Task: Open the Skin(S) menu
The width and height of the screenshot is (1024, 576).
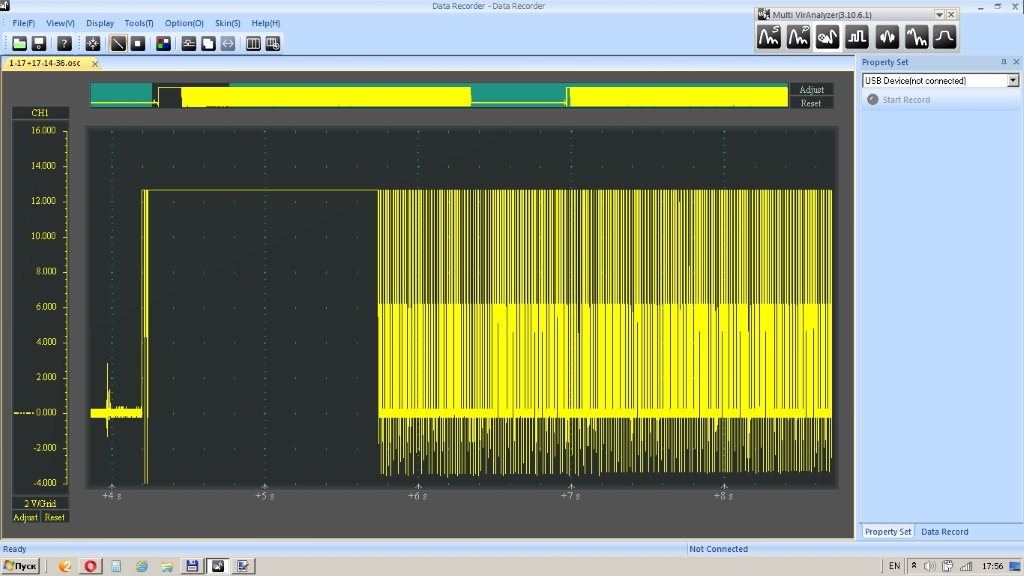Action: (x=227, y=23)
